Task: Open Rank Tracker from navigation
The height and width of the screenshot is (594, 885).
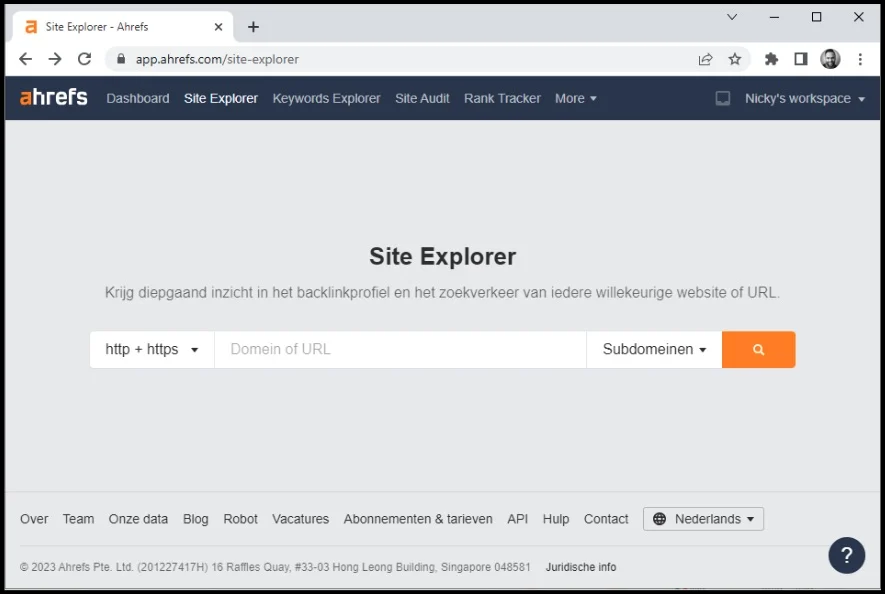Action: pos(502,98)
